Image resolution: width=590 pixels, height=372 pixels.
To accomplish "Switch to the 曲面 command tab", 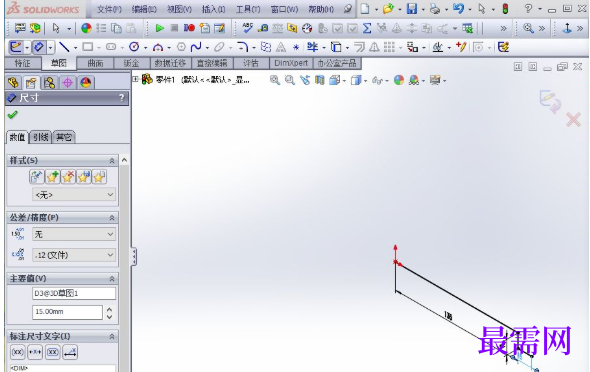I will pyautogui.click(x=95, y=63).
